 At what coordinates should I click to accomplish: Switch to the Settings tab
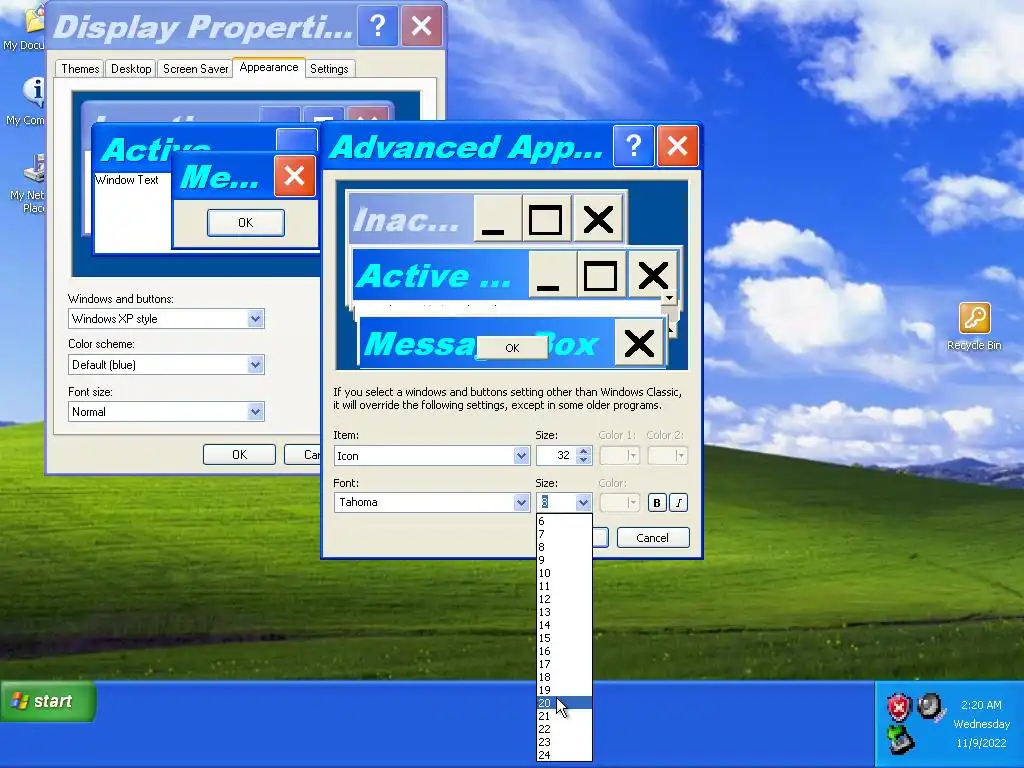coord(329,69)
